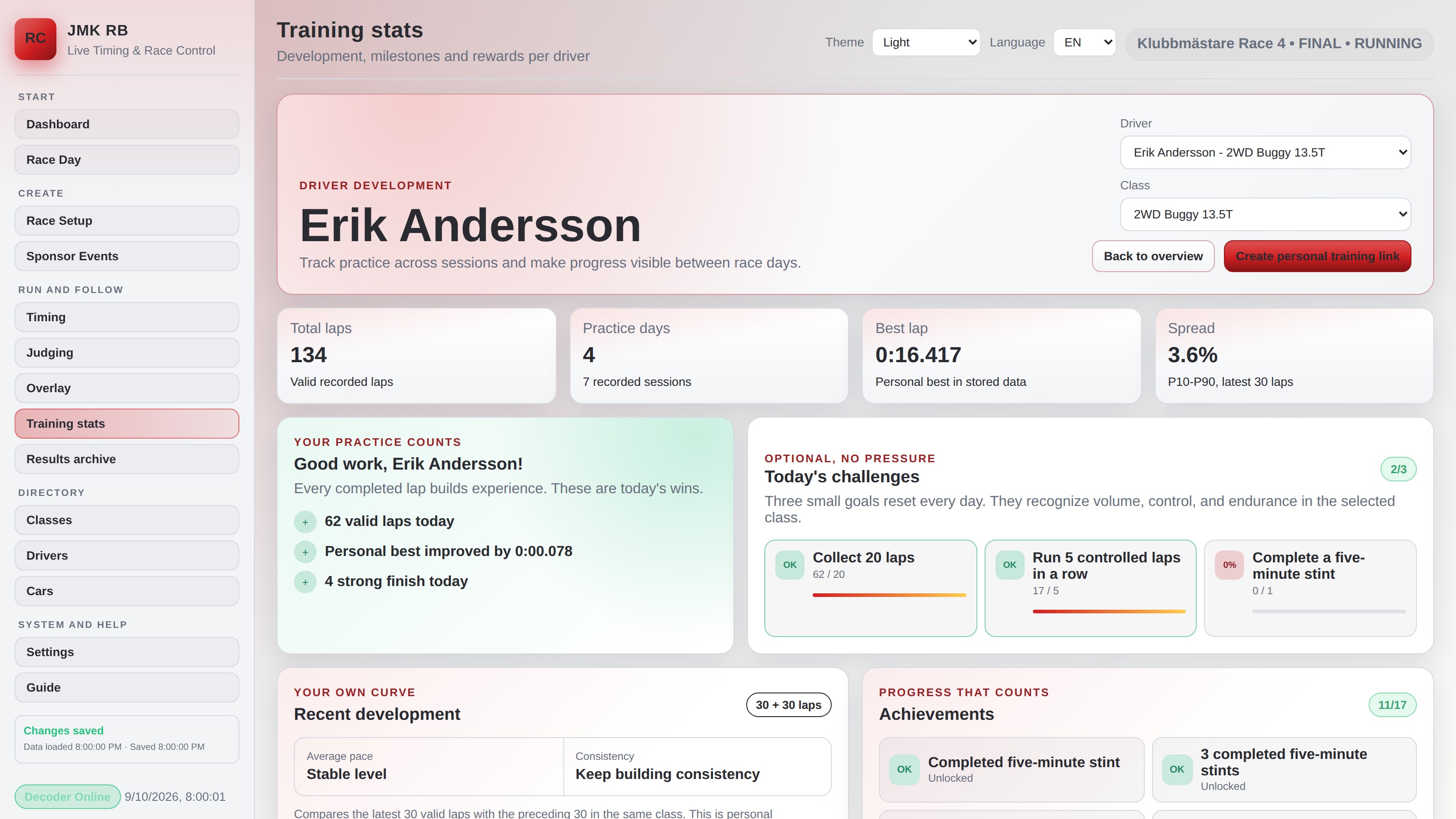Click the Decoder Online status badge
1456x819 pixels.
click(x=67, y=797)
